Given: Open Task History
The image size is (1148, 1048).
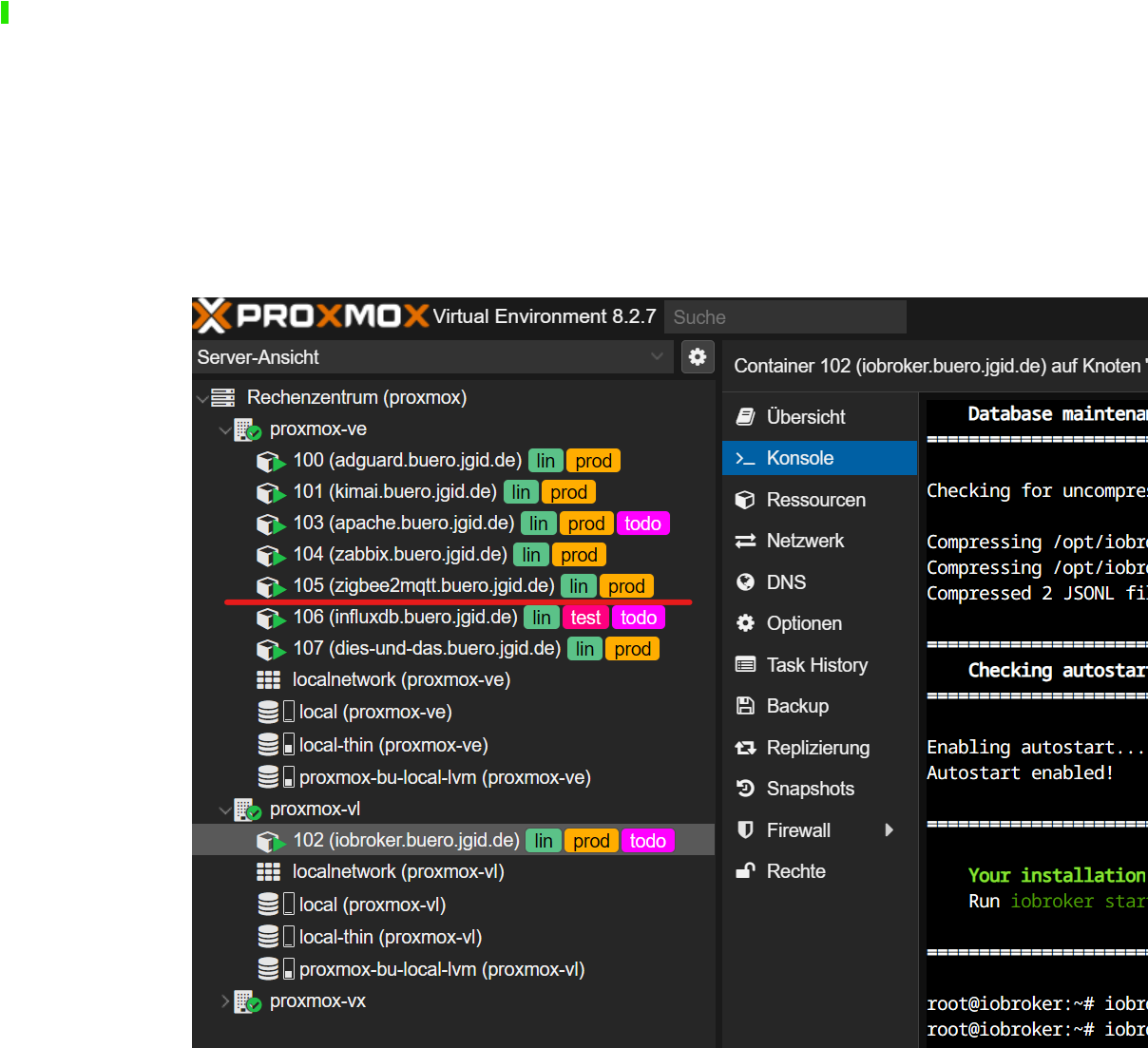Looking at the screenshot, I should pos(819,665).
